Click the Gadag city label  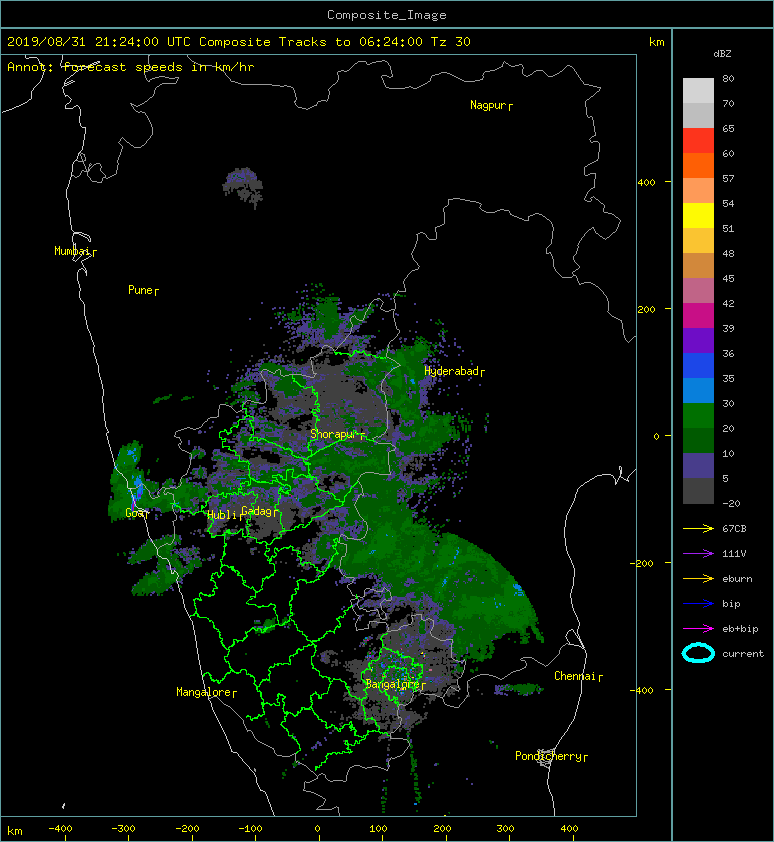(x=260, y=511)
